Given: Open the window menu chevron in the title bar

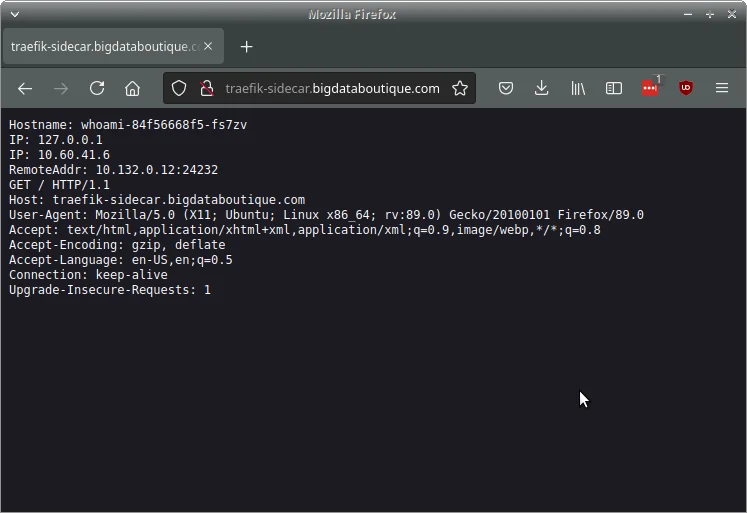Looking at the screenshot, I should point(15,14).
